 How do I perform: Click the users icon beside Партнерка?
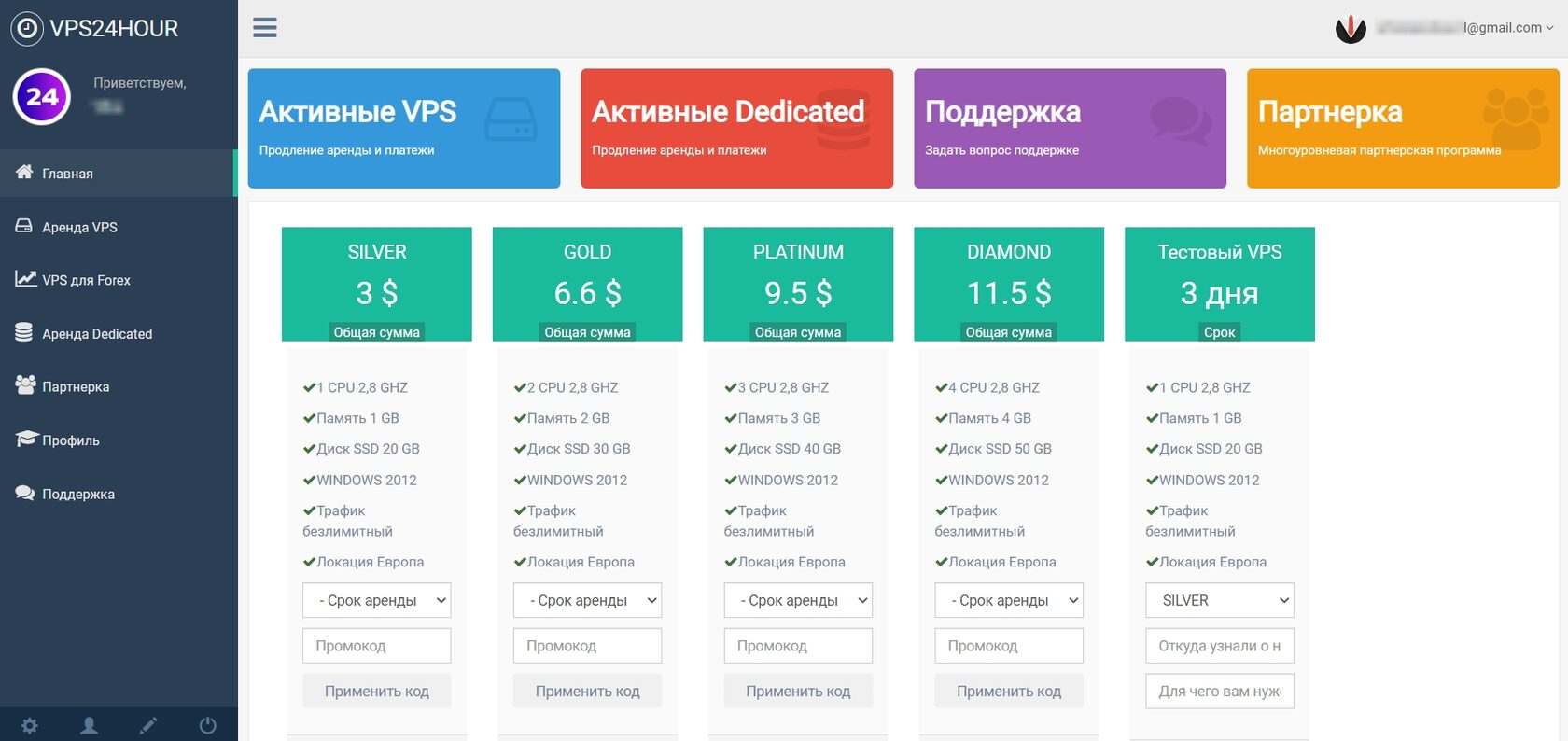25,384
